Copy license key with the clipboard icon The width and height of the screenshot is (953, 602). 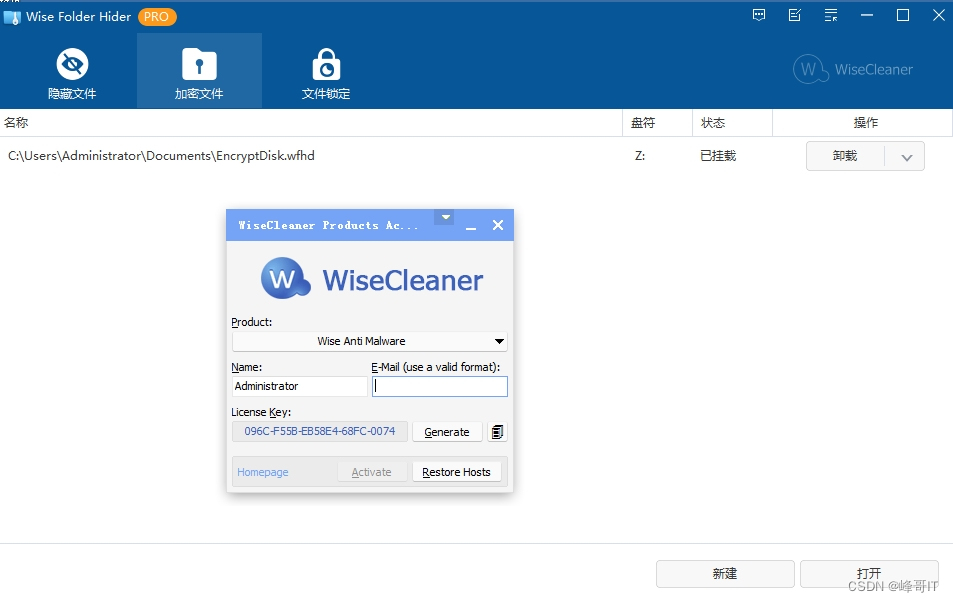coord(497,432)
